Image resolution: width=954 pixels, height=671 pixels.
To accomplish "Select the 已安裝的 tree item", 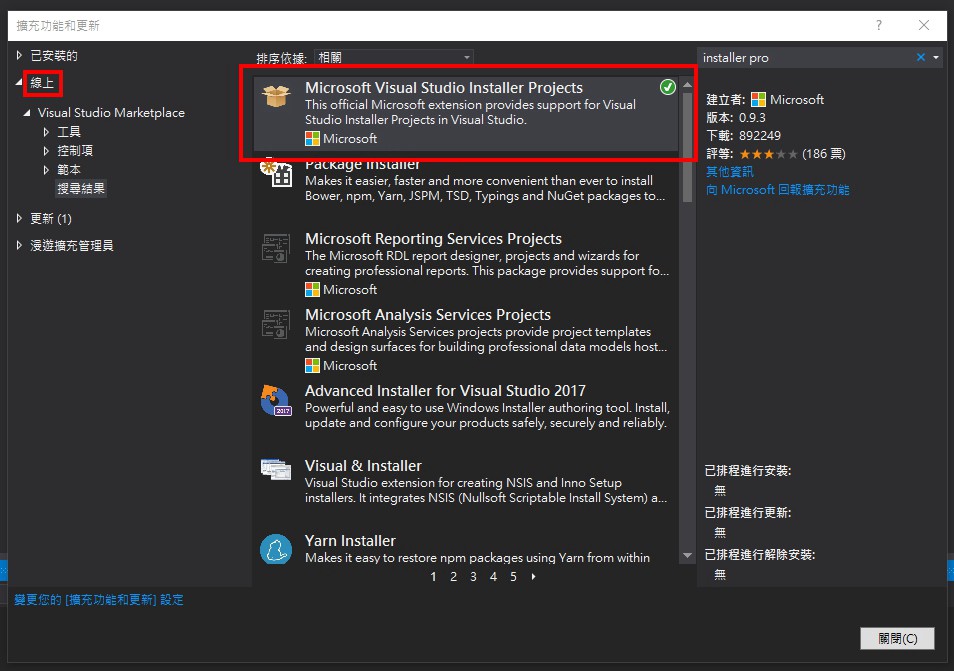I will [x=54, y=57].
